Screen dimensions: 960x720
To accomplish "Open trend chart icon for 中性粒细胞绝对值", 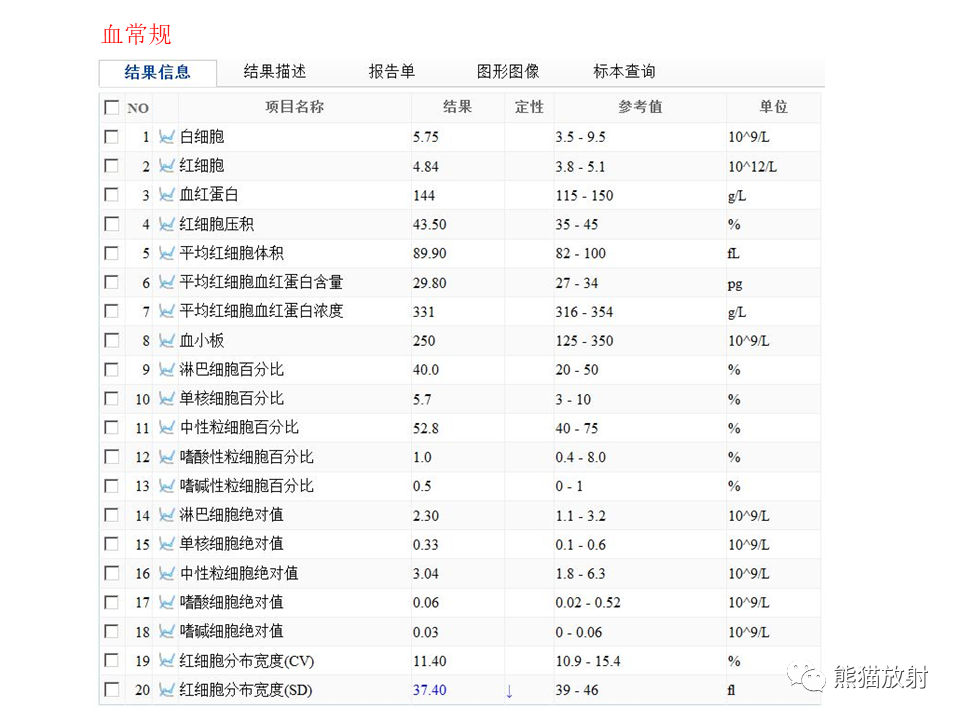I will 167,573.
